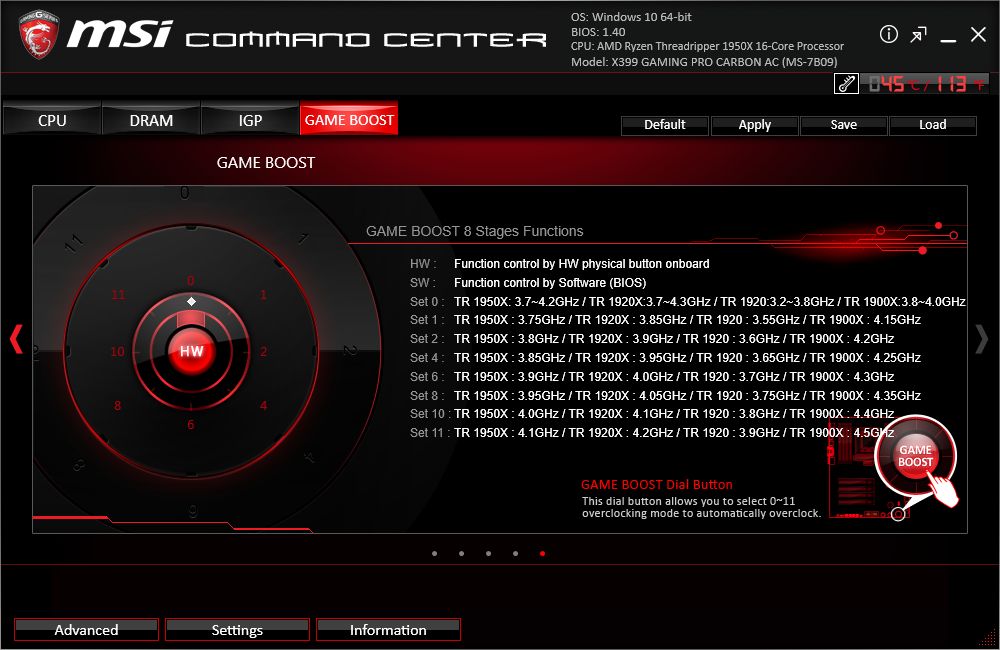This screenshot has height=650, width=1000.
Task: Click the Load button
Action: click(932, 125)
